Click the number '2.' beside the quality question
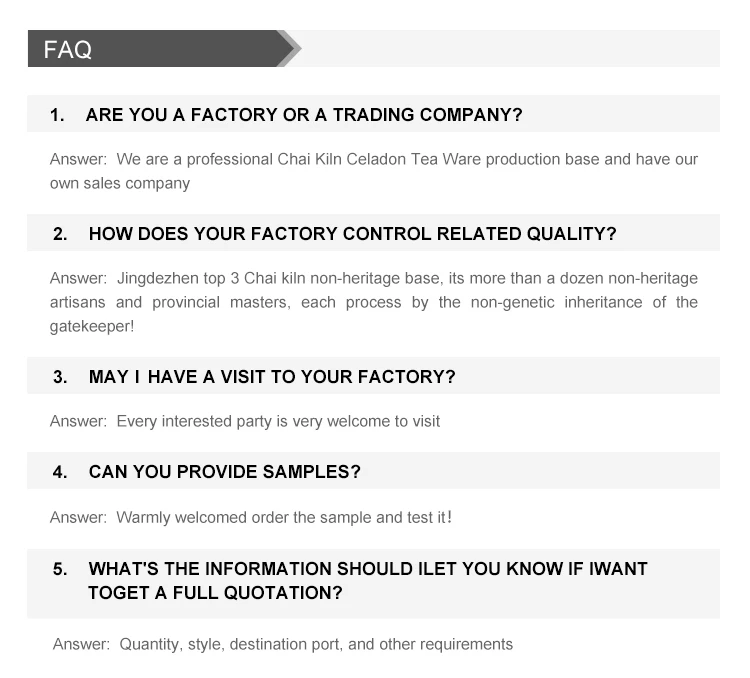Viewport: 750px width, 678px height. click(x=60, y=234)
